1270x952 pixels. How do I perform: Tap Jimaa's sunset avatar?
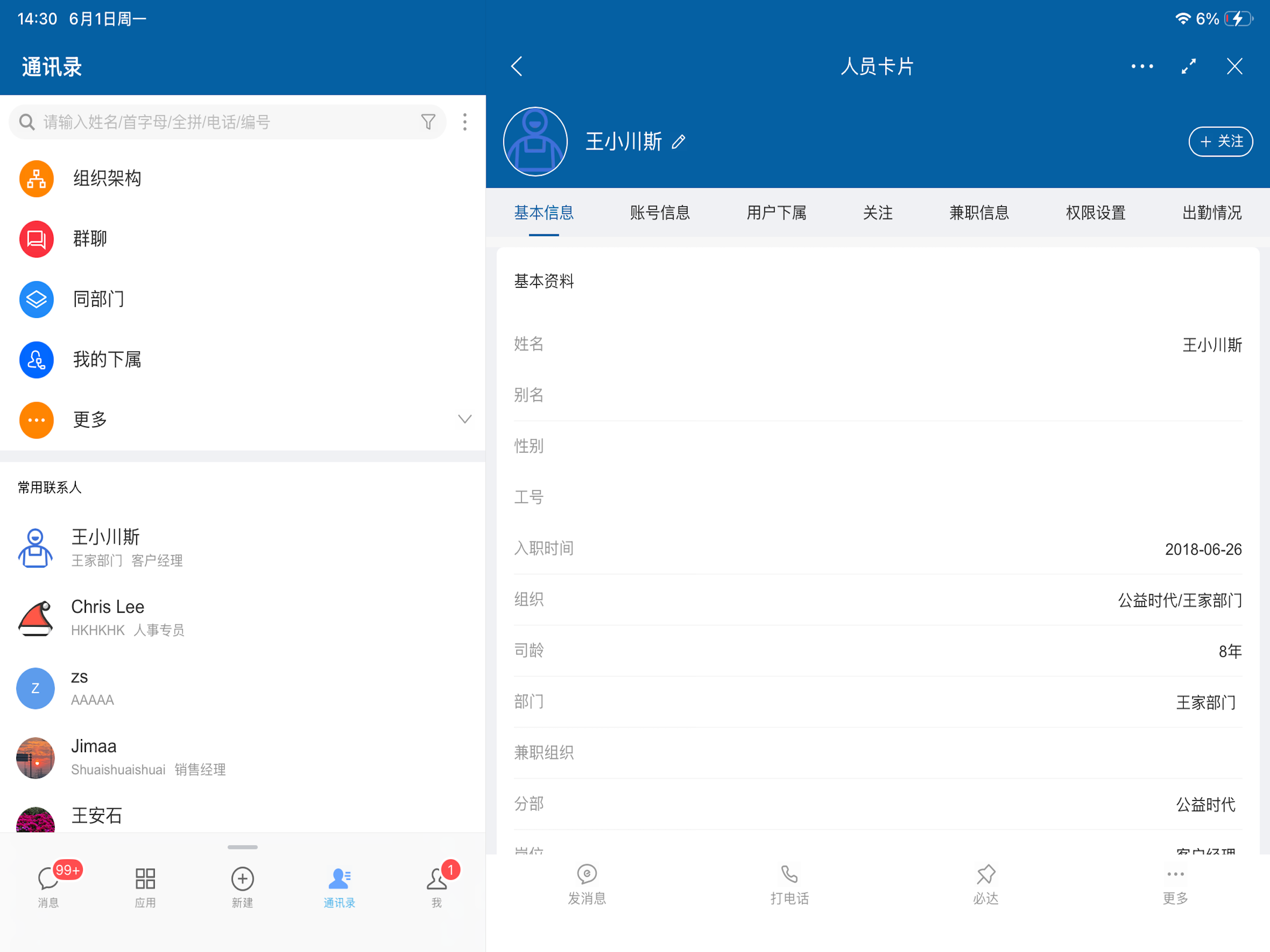(36, 758)
